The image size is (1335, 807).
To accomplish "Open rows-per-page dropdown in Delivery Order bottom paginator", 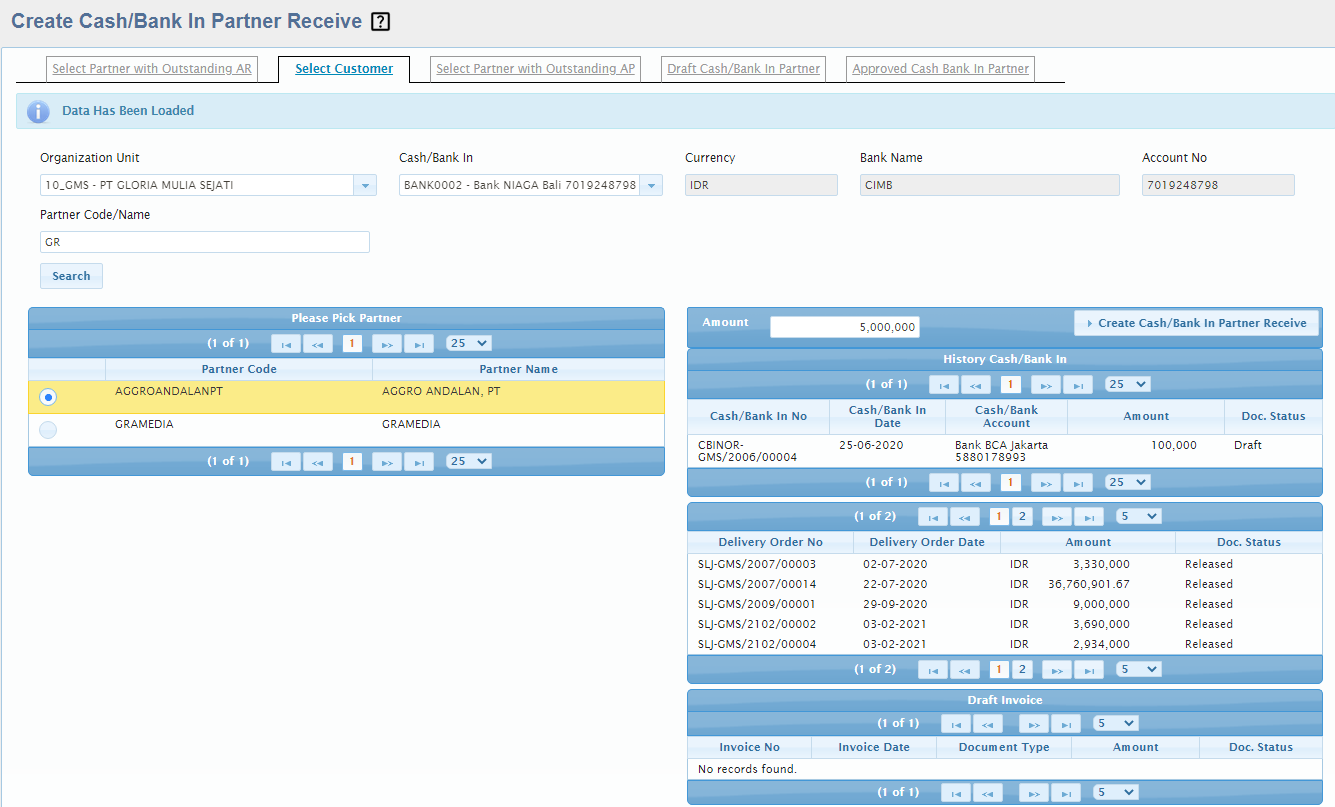I will pyautogui.click(x=1139, y=669).
